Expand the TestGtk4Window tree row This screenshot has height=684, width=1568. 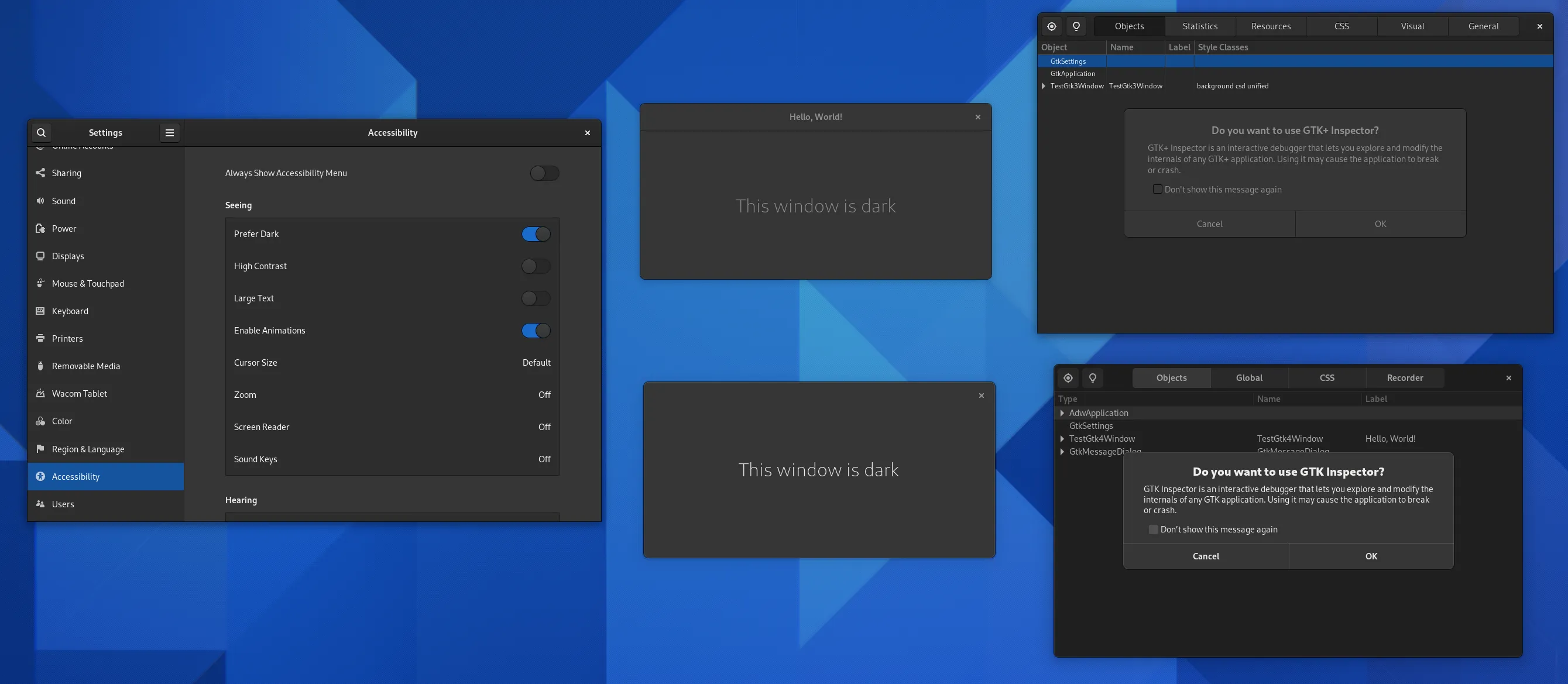pos(1062,439)
